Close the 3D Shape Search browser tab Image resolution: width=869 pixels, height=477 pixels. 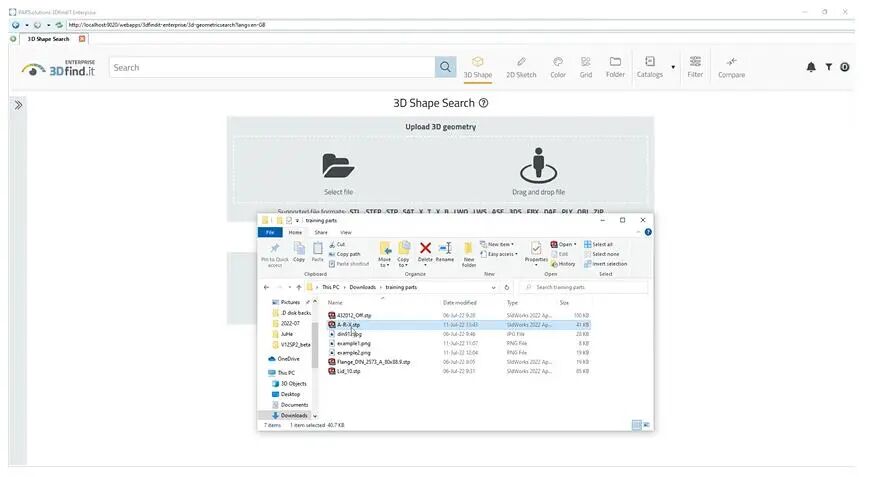[x=82, y=39]
